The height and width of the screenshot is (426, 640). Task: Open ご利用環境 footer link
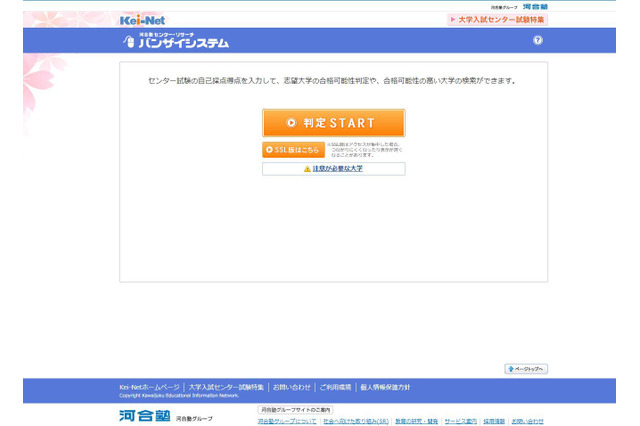(x=335, y=387)
